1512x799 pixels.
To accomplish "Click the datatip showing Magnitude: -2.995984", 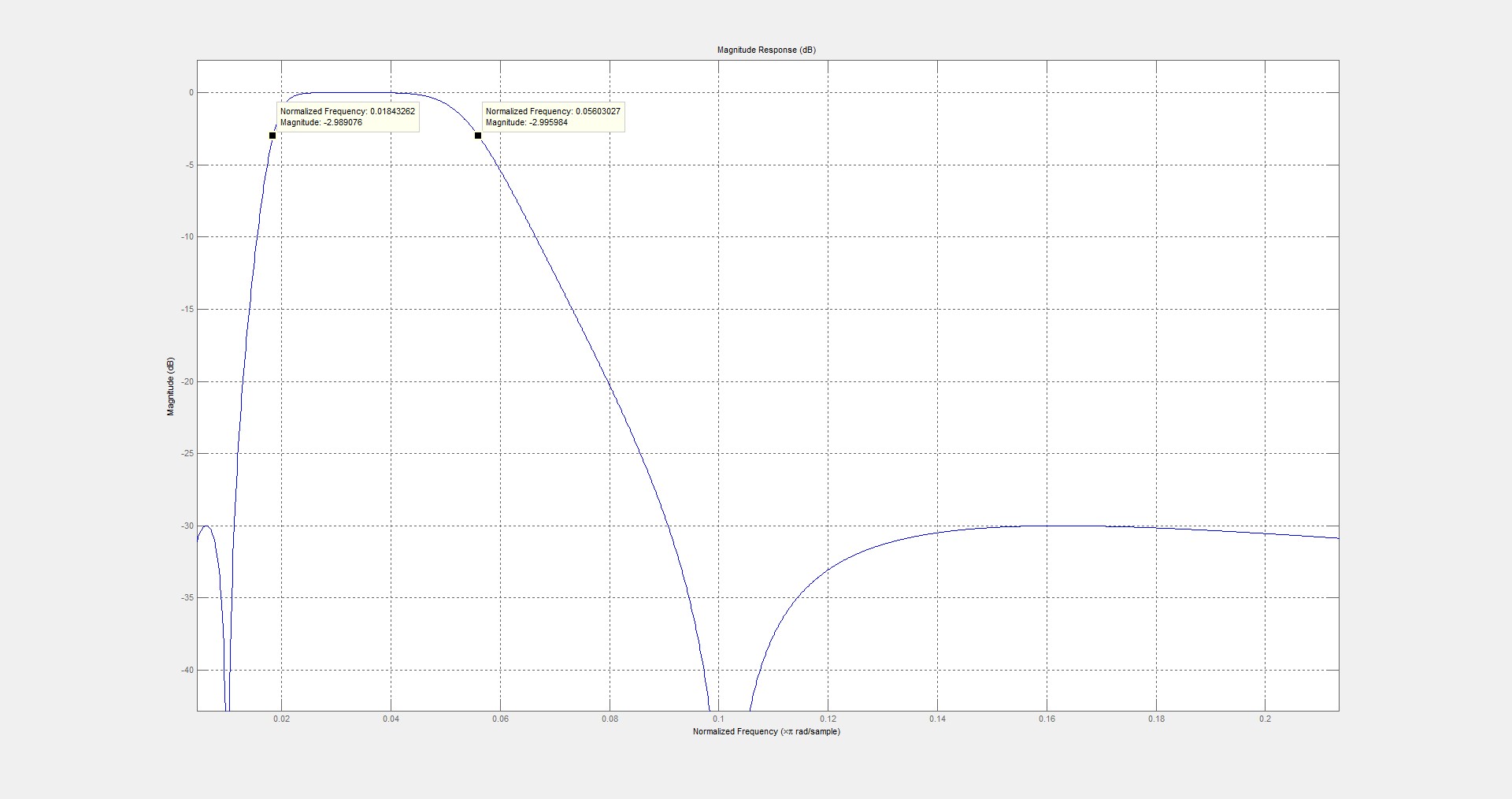I will click(553, 117).
